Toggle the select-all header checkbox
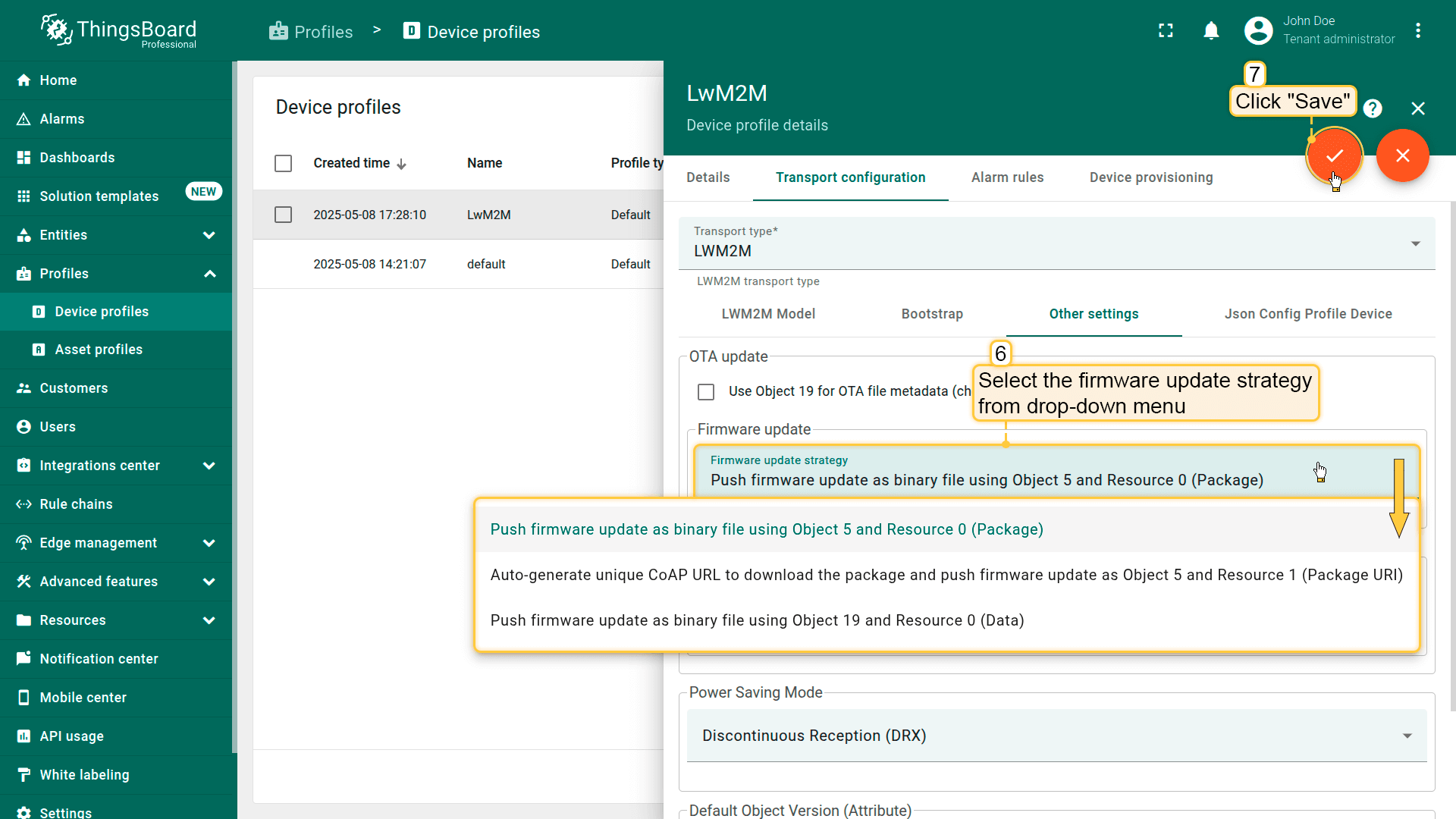 [x=283, y=163]
